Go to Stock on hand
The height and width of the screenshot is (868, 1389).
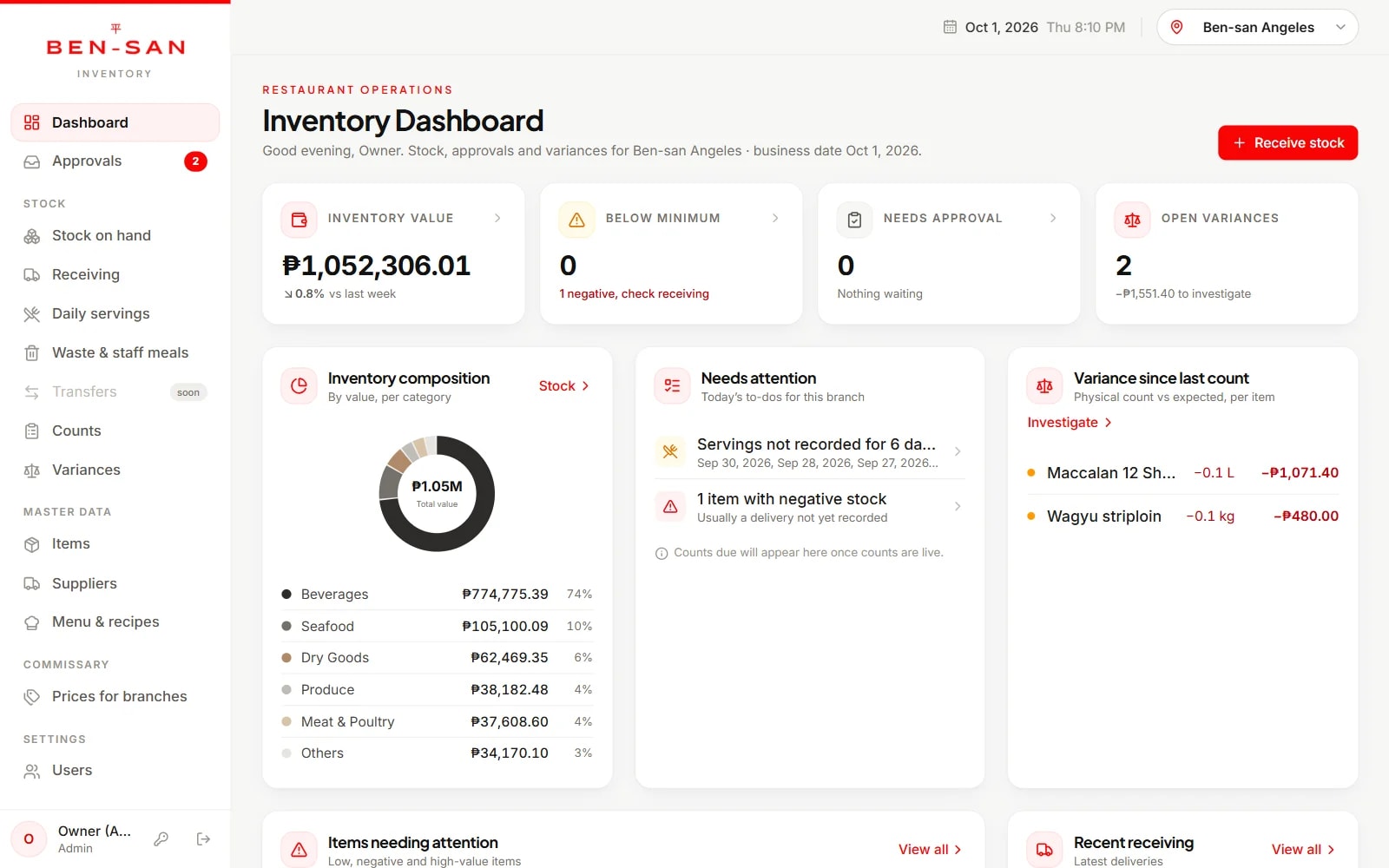tap(115, 236)
